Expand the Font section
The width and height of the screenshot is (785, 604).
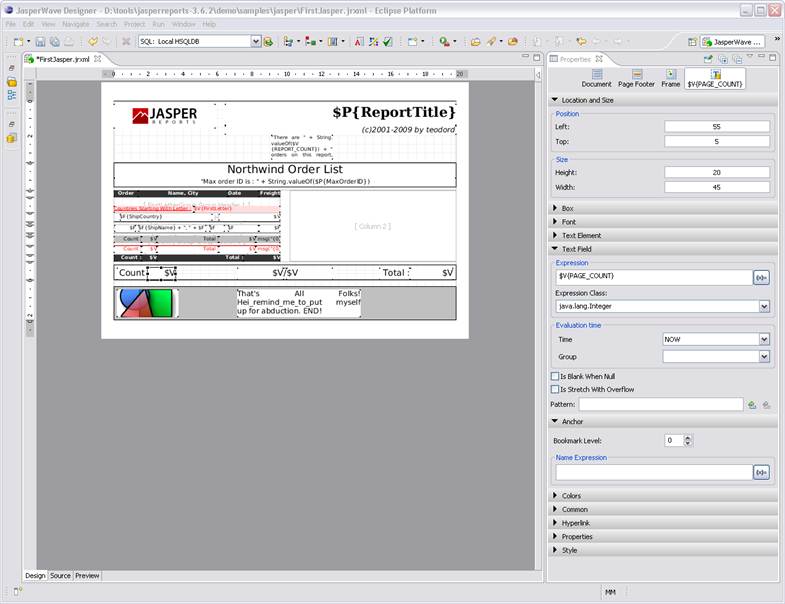568,222
